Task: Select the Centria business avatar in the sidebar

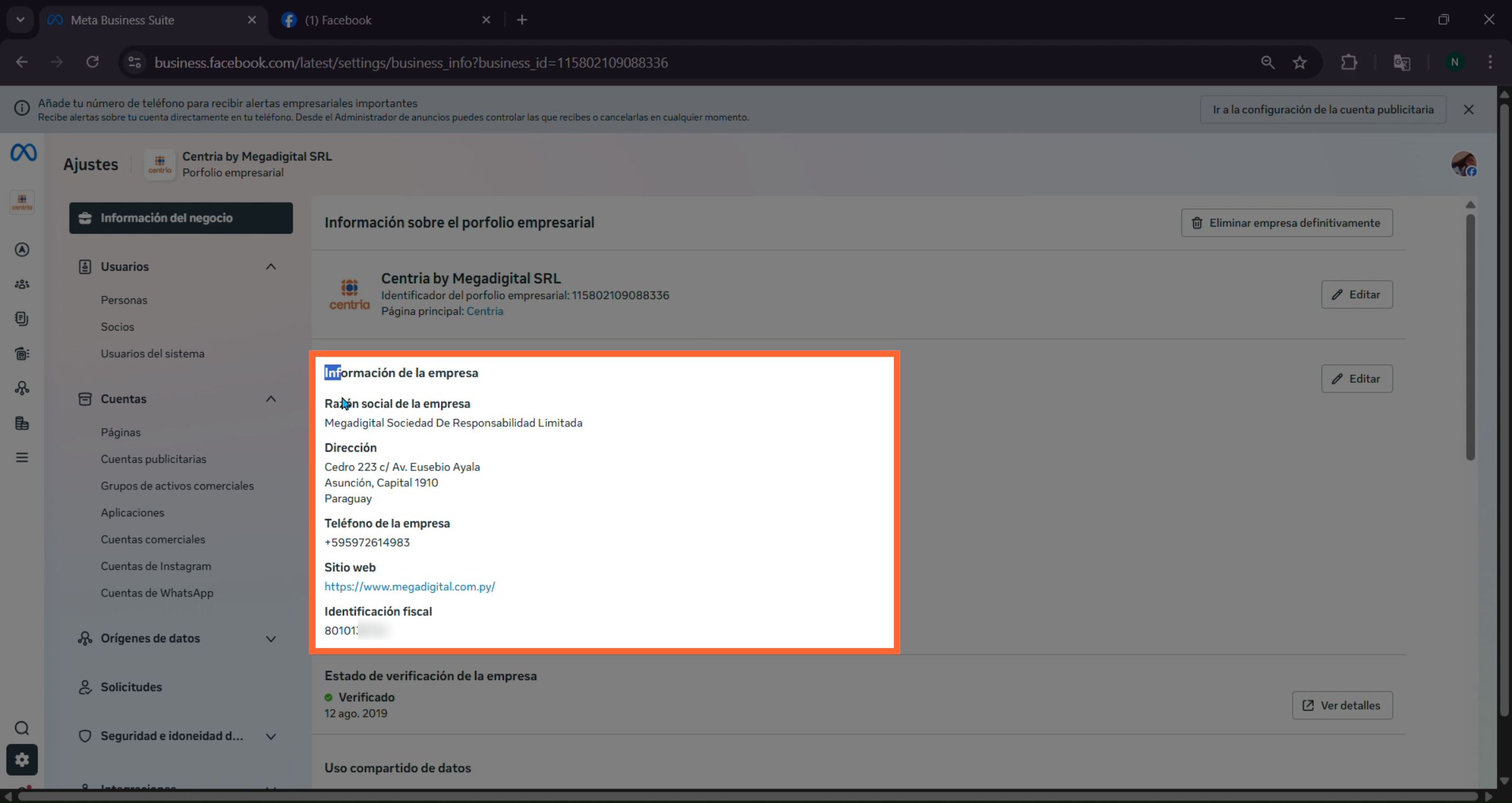Action: [21, 202]
